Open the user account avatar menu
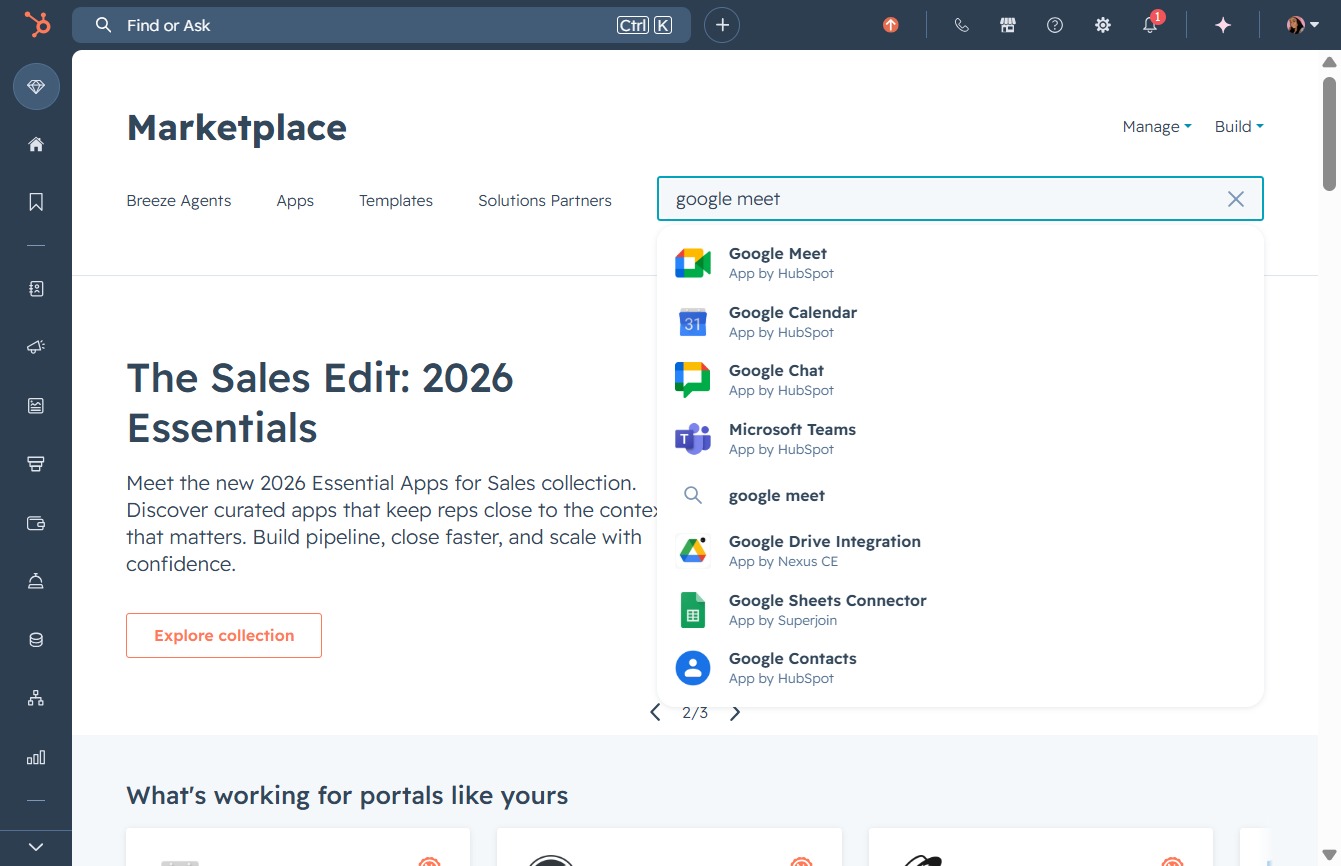This screenshot has height=866, width=1341. [x=1302, y=25]
